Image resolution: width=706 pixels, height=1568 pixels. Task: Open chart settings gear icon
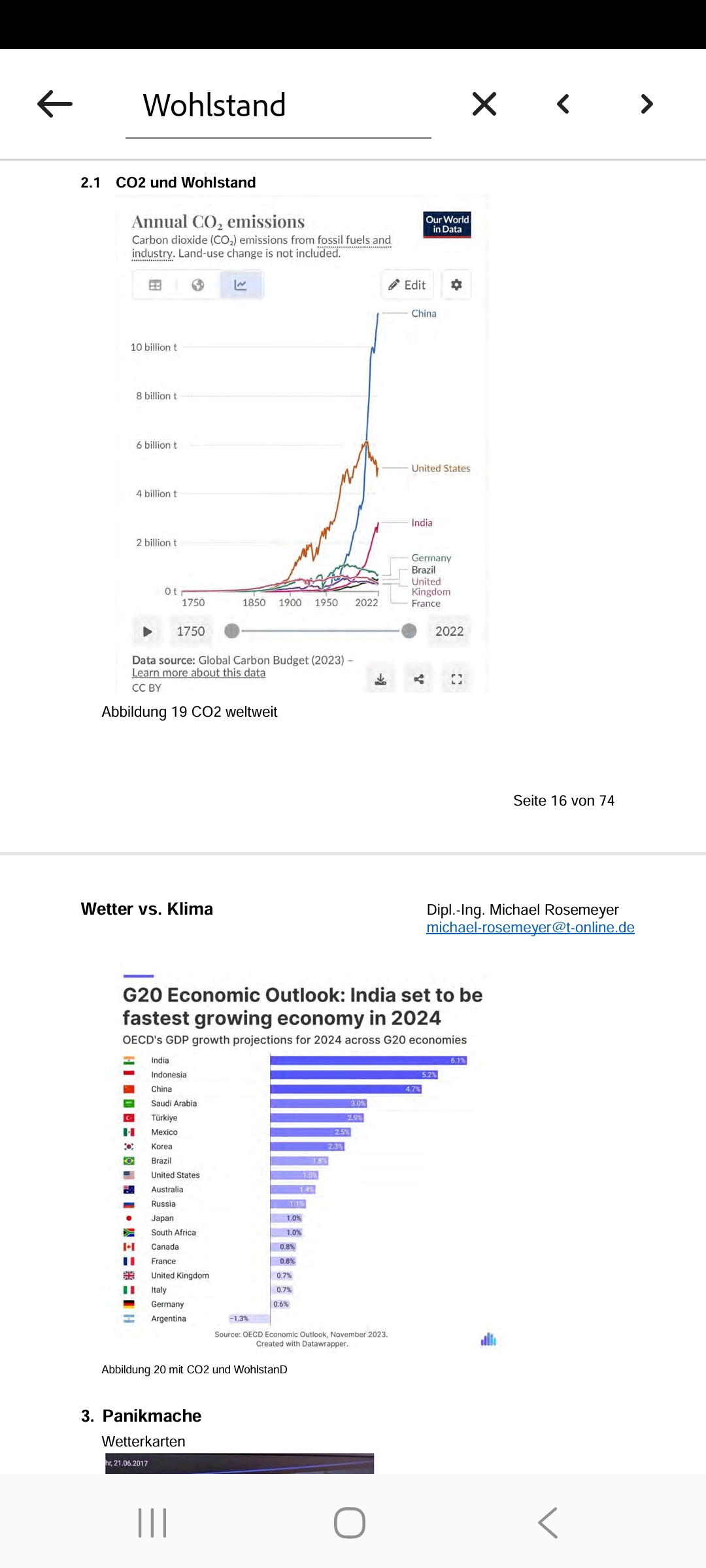[x=456, y=285]
